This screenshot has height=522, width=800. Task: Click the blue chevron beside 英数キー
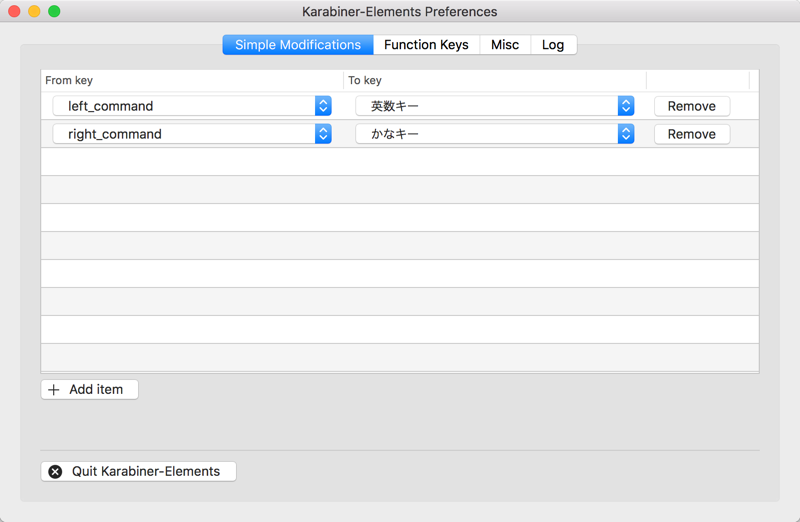(626, 106)
